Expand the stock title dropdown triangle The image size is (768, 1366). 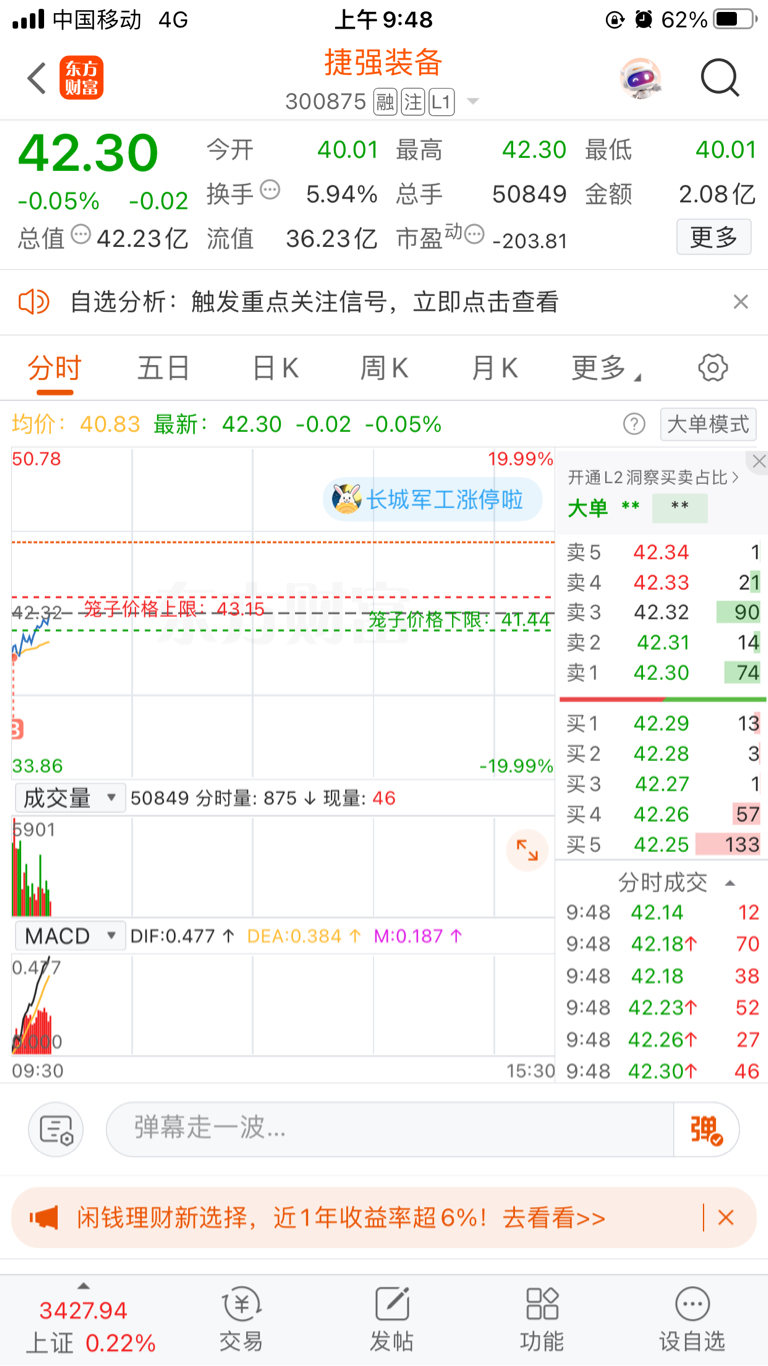472,102
